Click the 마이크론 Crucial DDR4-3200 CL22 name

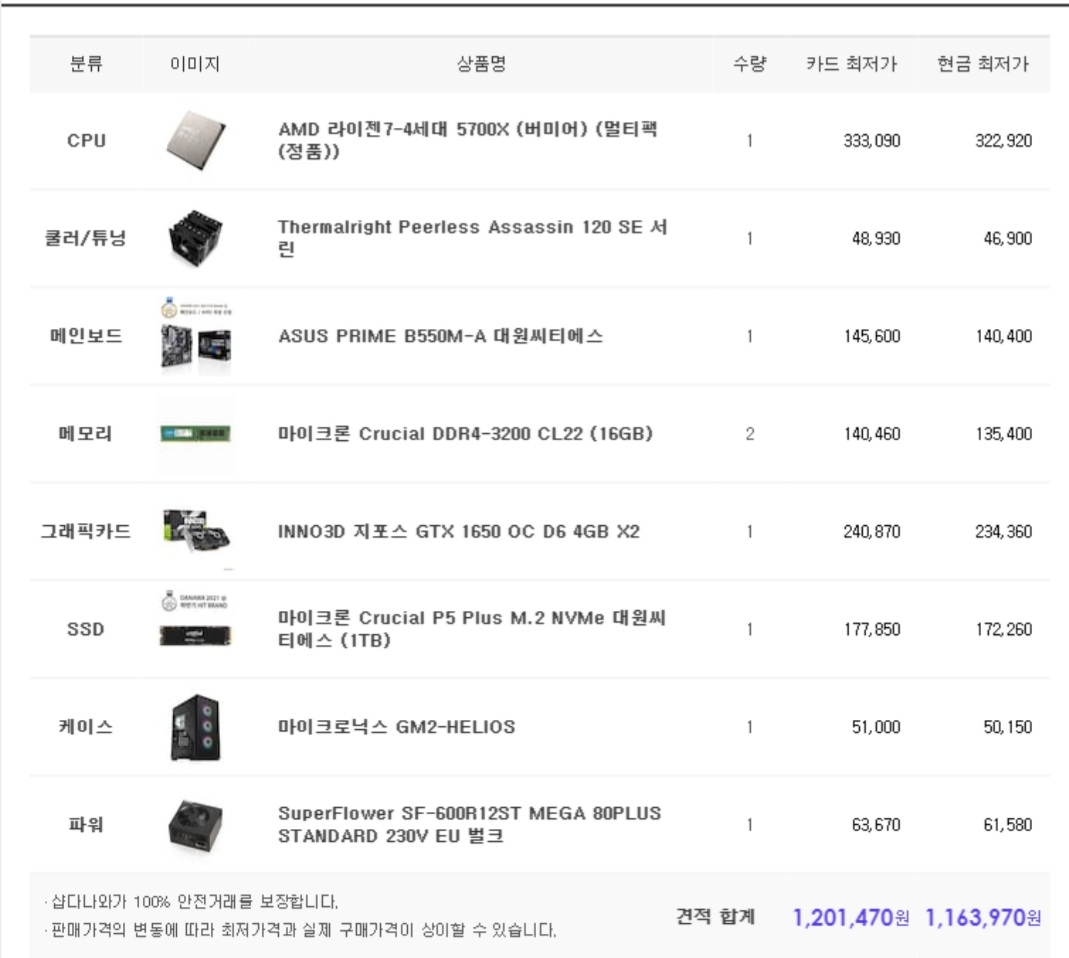click(x=465, y=434)
